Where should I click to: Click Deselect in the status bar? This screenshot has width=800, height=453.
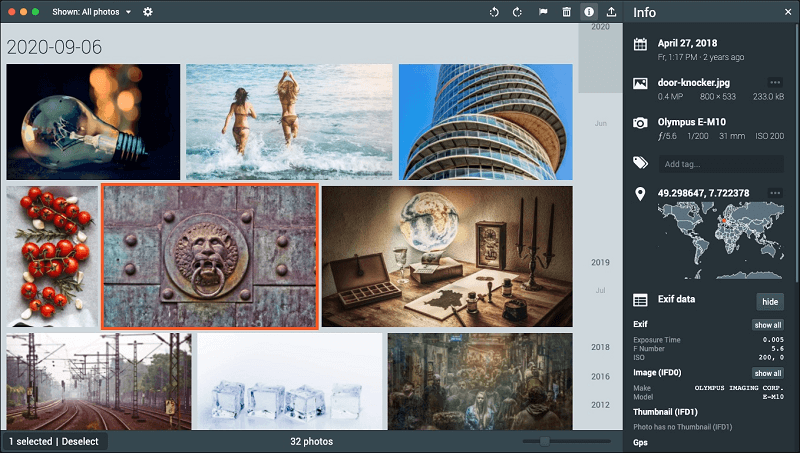click(x=79, y=441)
